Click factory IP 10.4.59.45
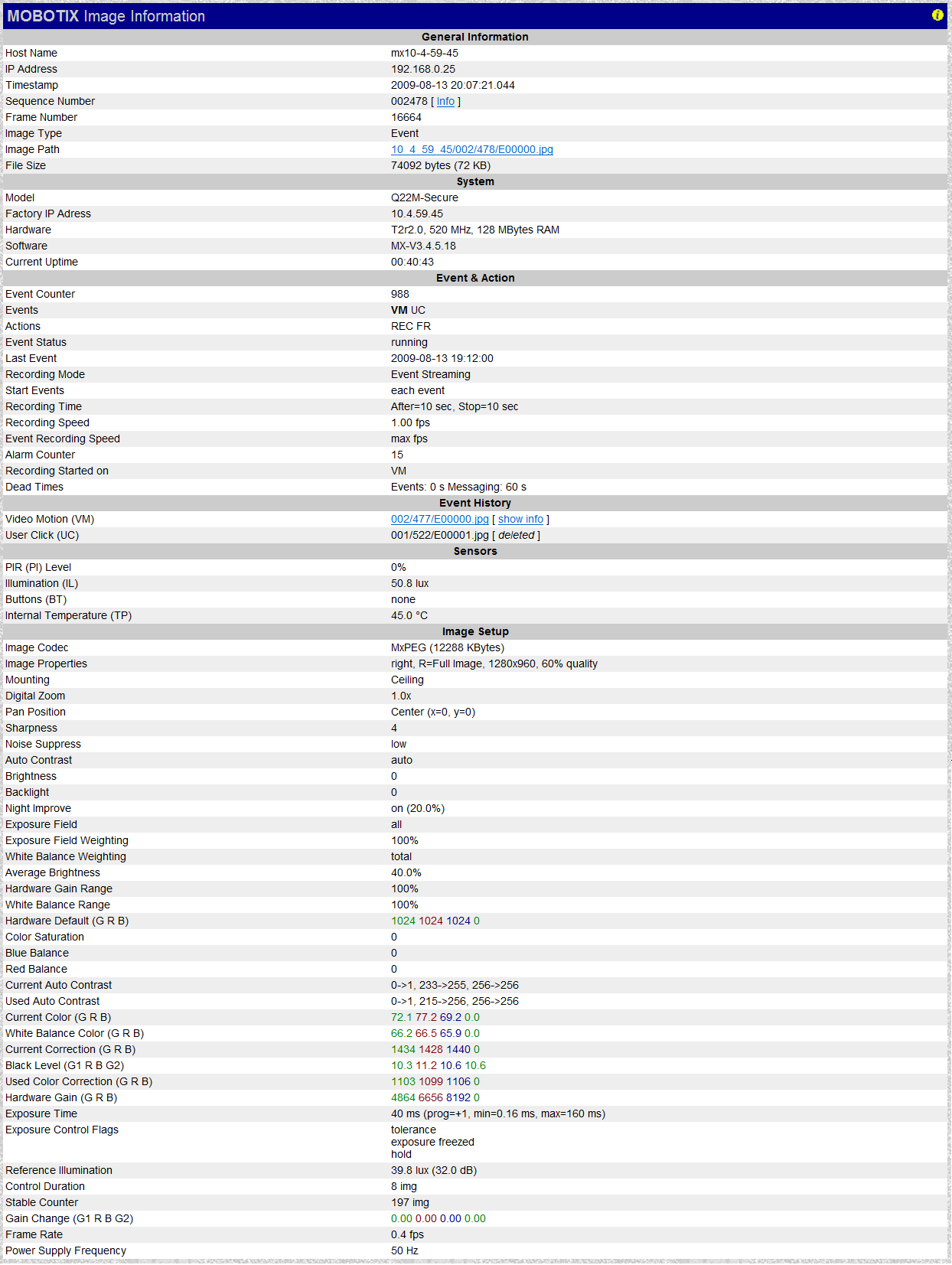Viewport: 952px width, 1265px height. 417,214
